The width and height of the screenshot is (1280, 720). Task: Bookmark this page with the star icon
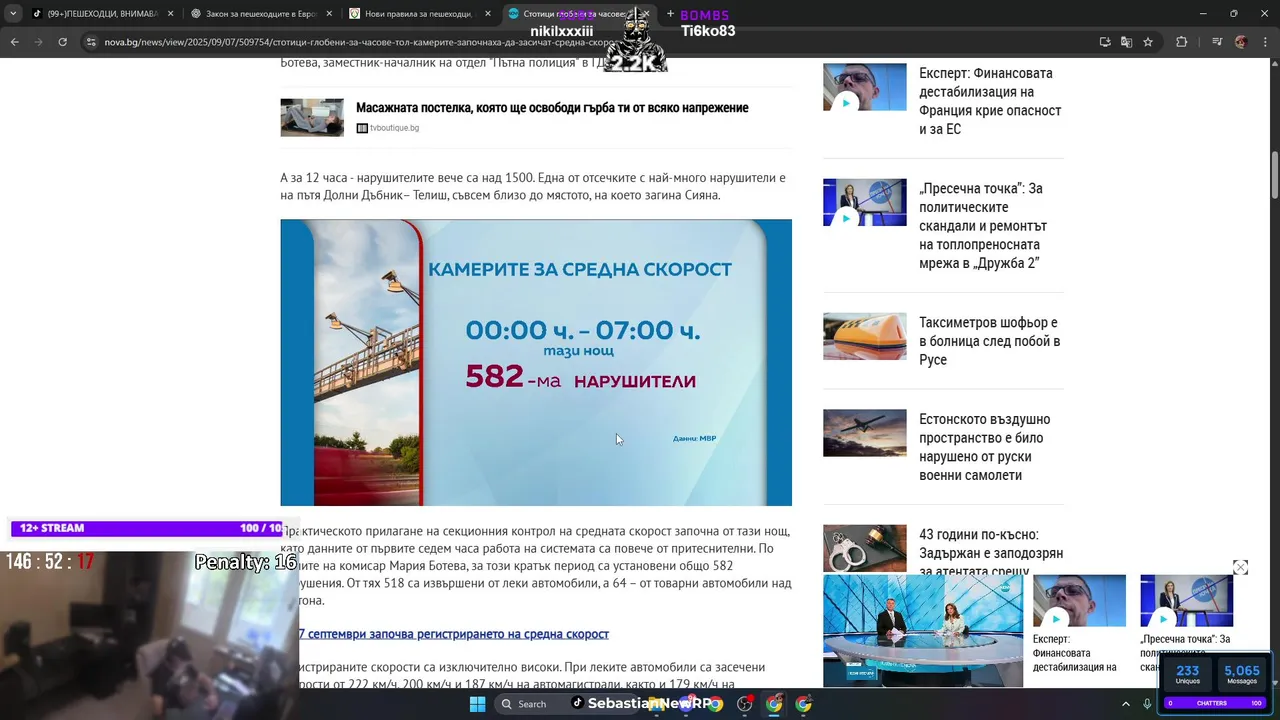pyautogui.click(x=1148, y=42)
